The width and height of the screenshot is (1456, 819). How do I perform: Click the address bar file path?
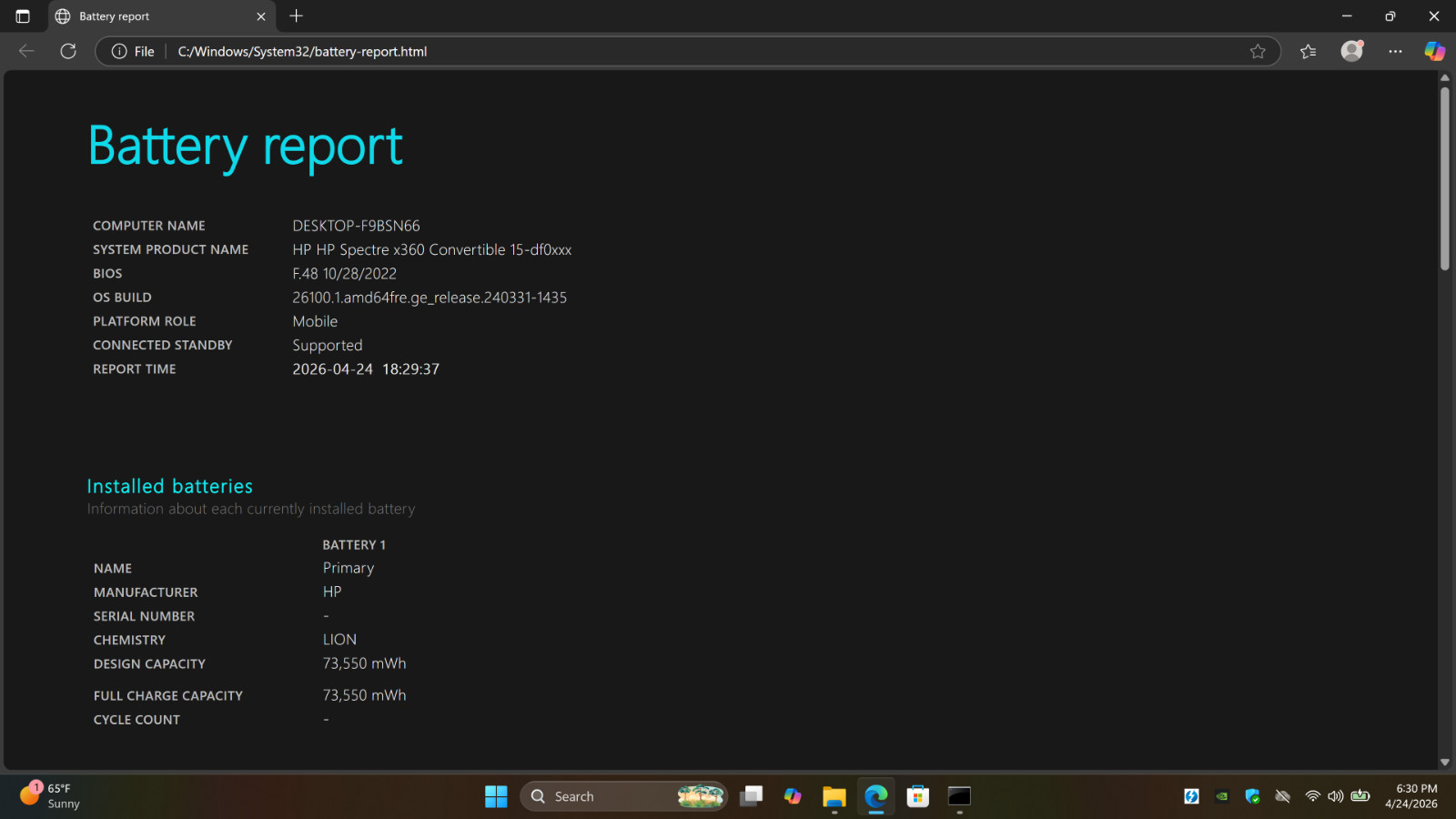pos(302,51)
